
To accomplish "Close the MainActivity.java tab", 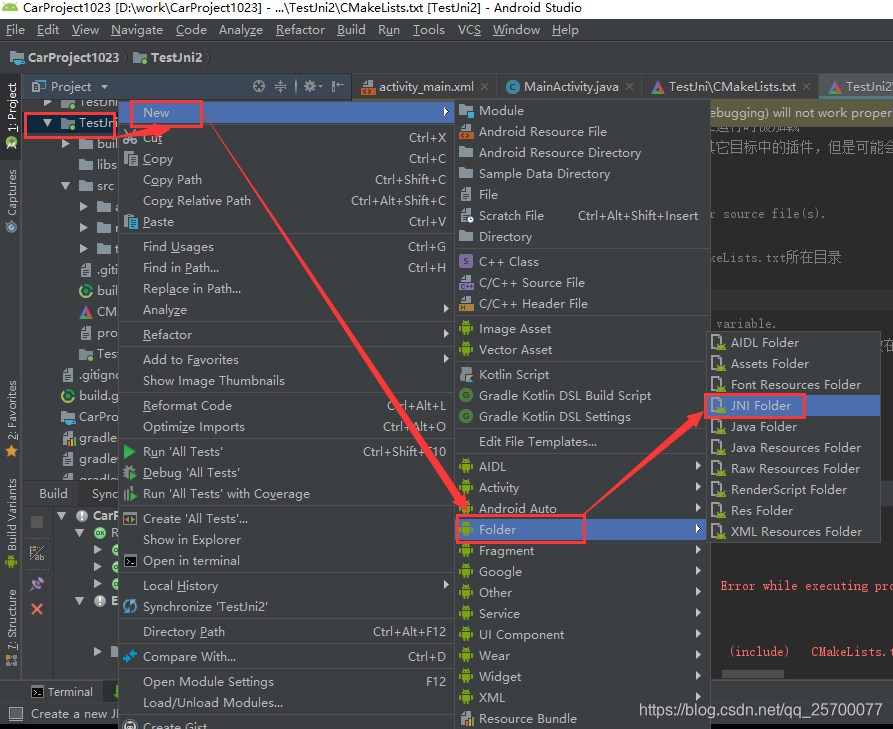I will pyautogui.click(x=629, y=87).
